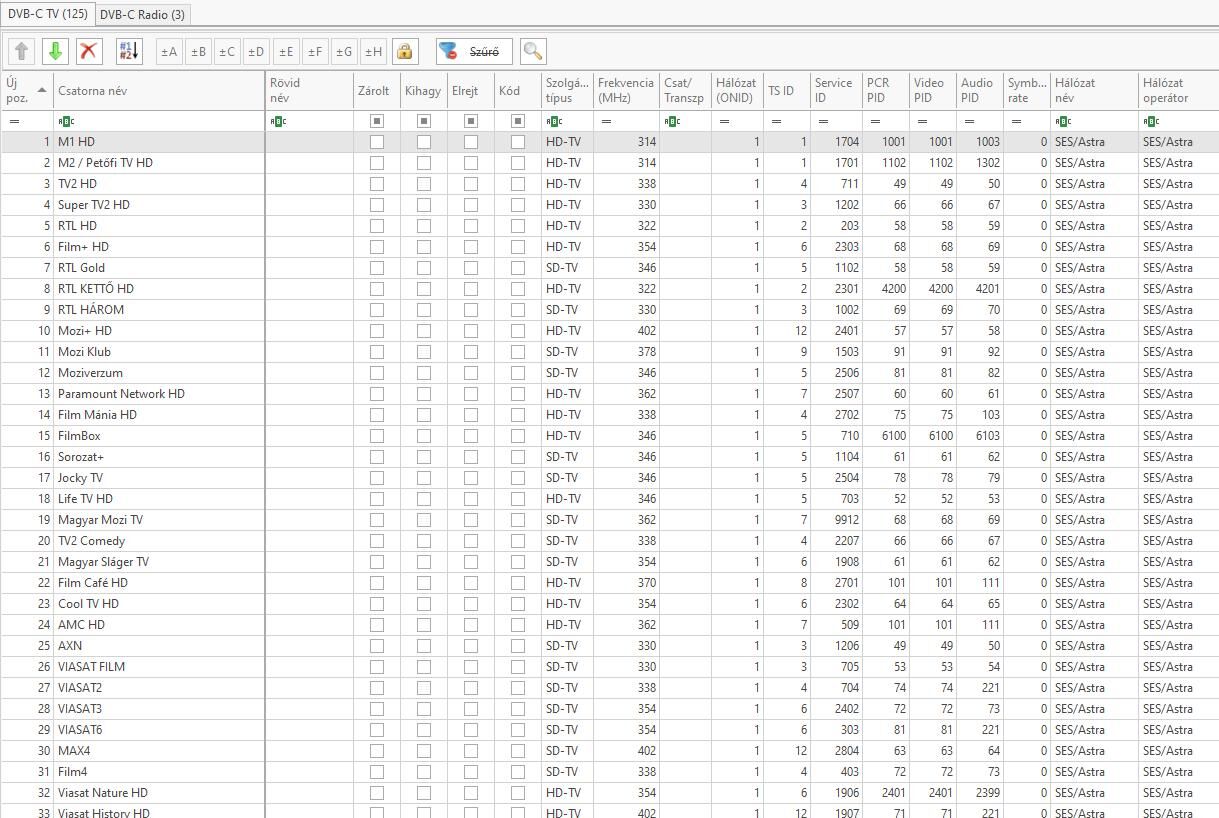This screenshot has width=1219, height=818.
Task: Click the red X delete channel icon
Action: tap(89, 51)
